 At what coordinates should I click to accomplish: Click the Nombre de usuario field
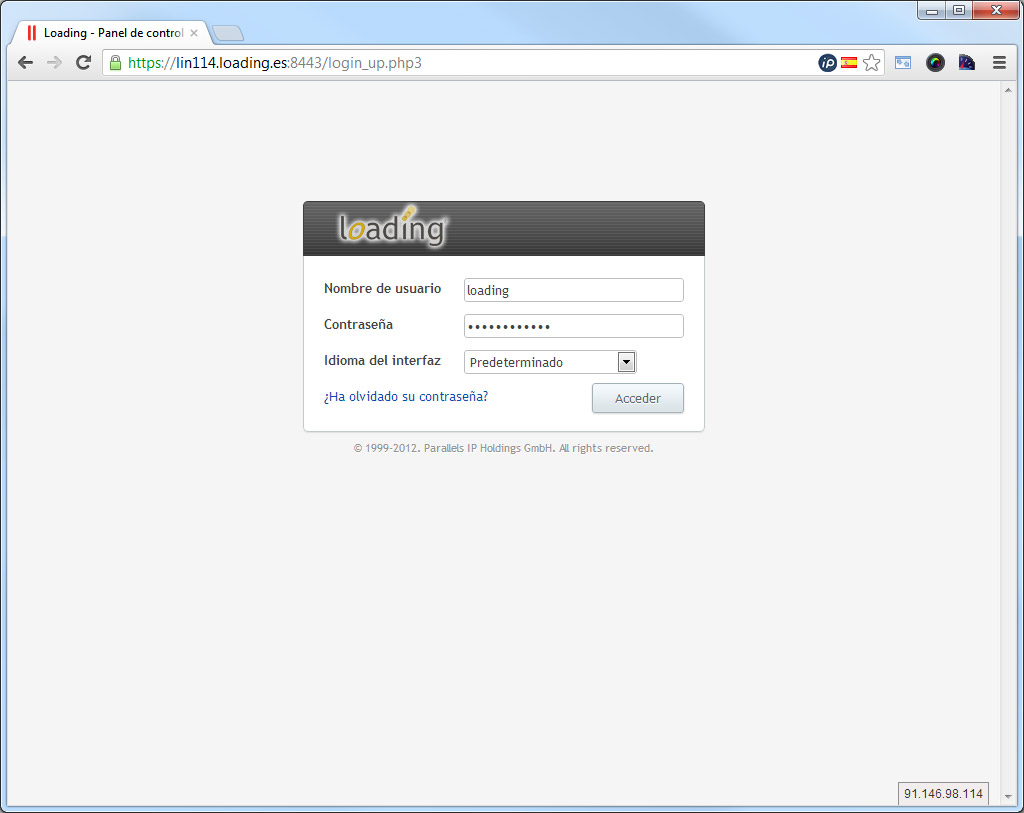tap(573, 290)
